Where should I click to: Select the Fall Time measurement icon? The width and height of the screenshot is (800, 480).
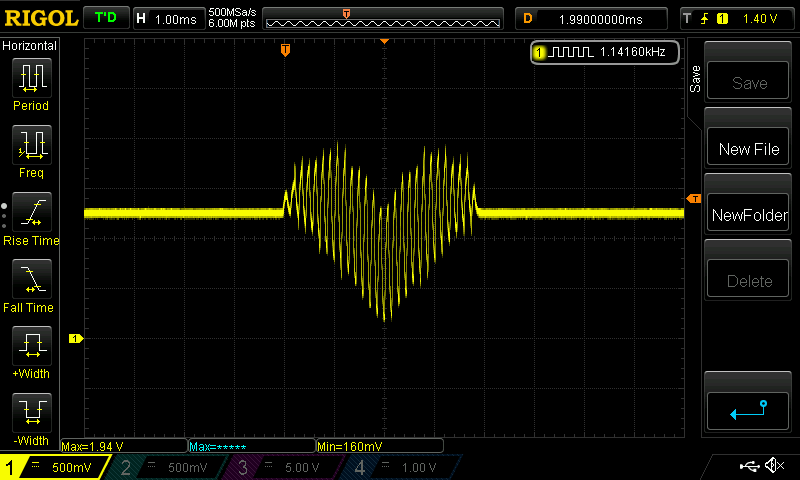[x=32, y=279]
